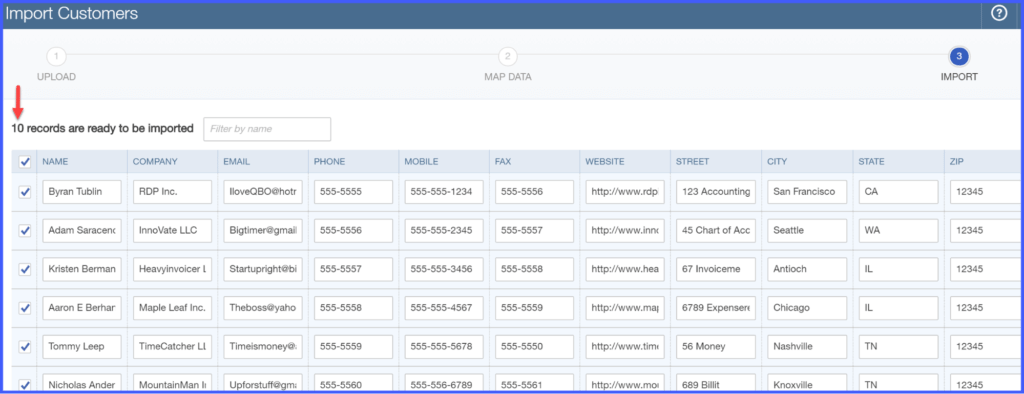The height and width of the screenshot is (394, 1024).
Task: Click the ZIP column header
Action: point(956,161)
